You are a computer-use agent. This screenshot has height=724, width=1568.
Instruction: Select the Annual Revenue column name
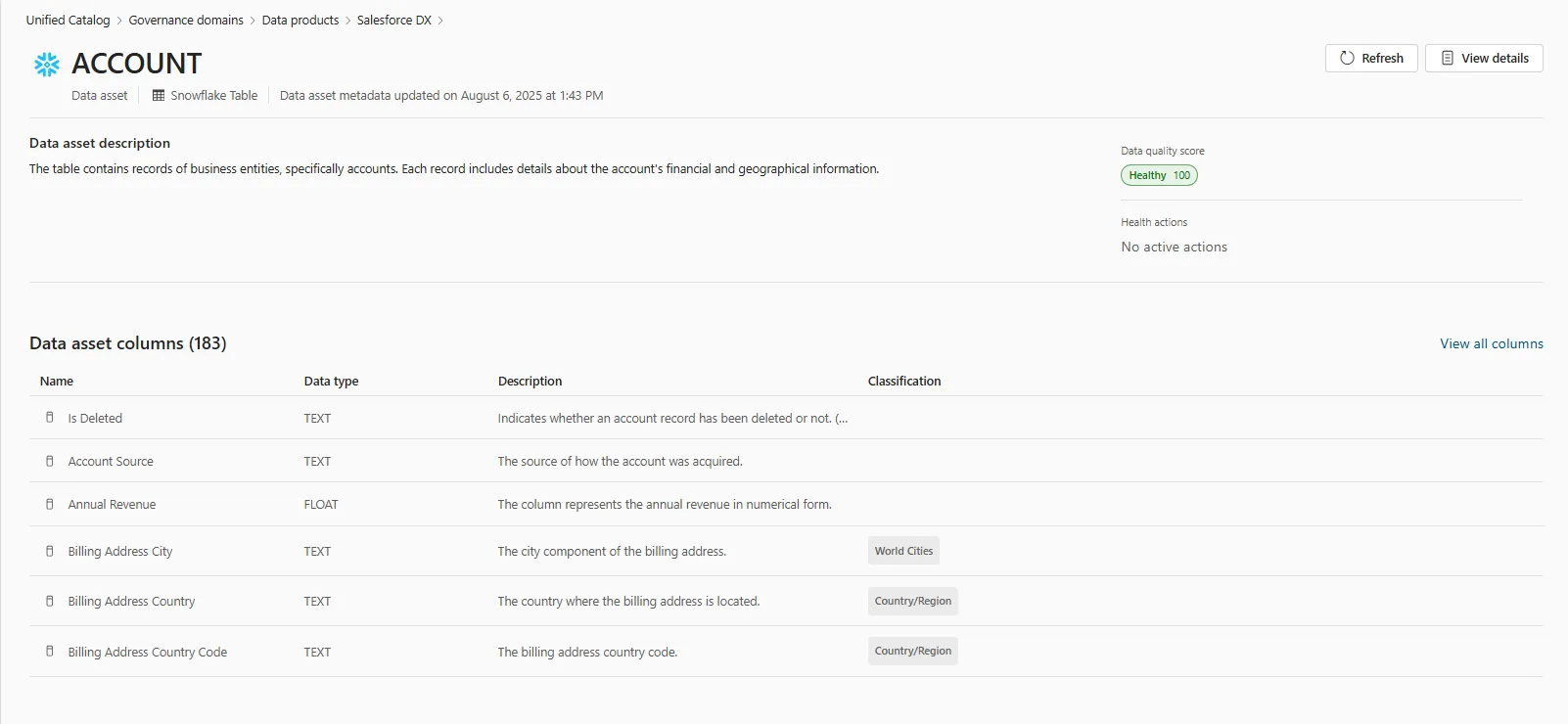112,504
